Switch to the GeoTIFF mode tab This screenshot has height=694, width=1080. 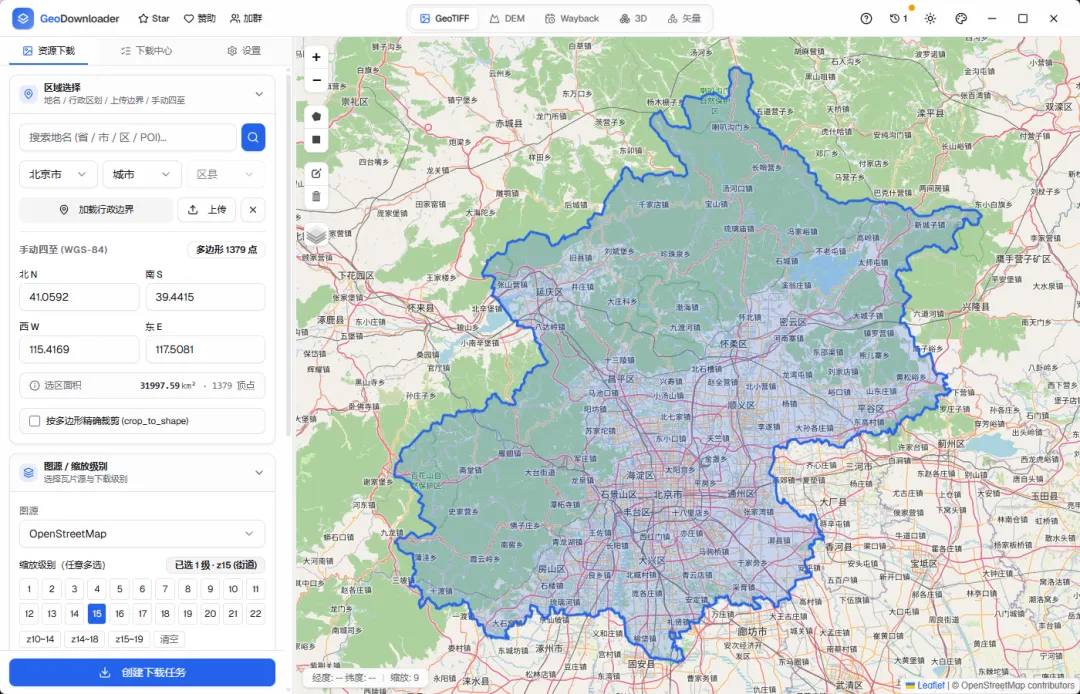(x=445, y=19)
